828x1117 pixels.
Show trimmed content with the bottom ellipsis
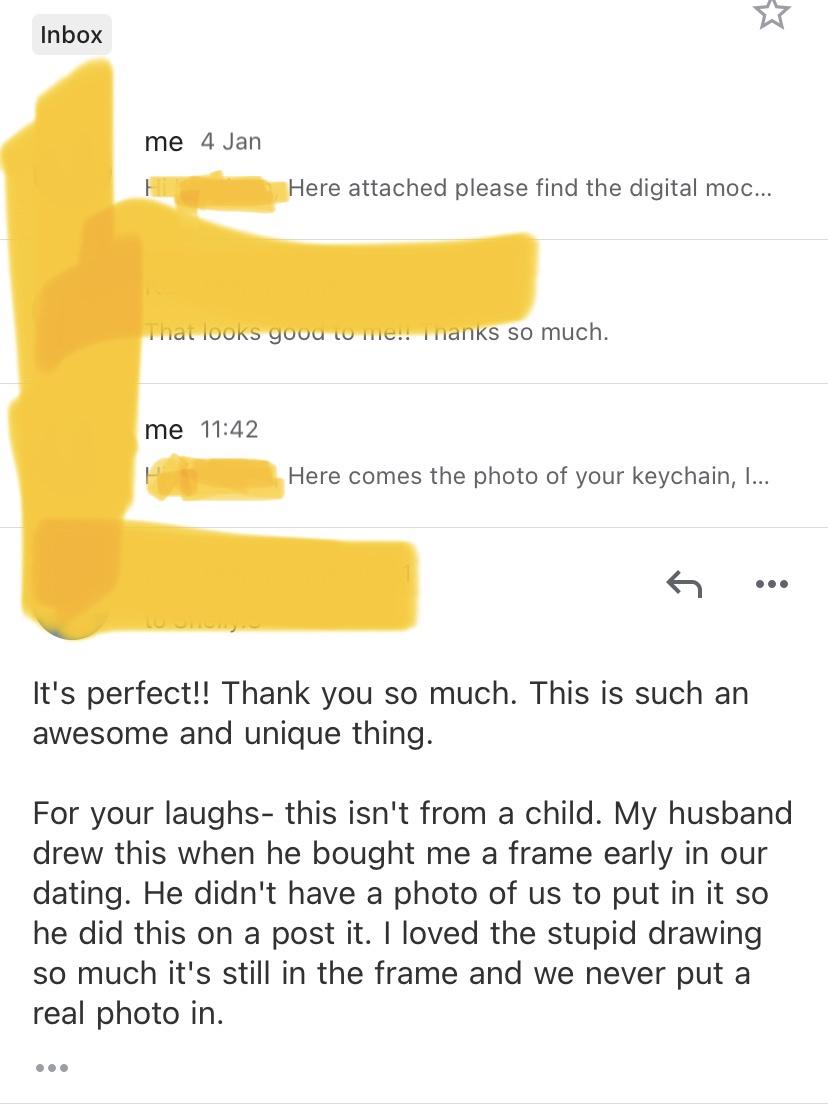51,1067
